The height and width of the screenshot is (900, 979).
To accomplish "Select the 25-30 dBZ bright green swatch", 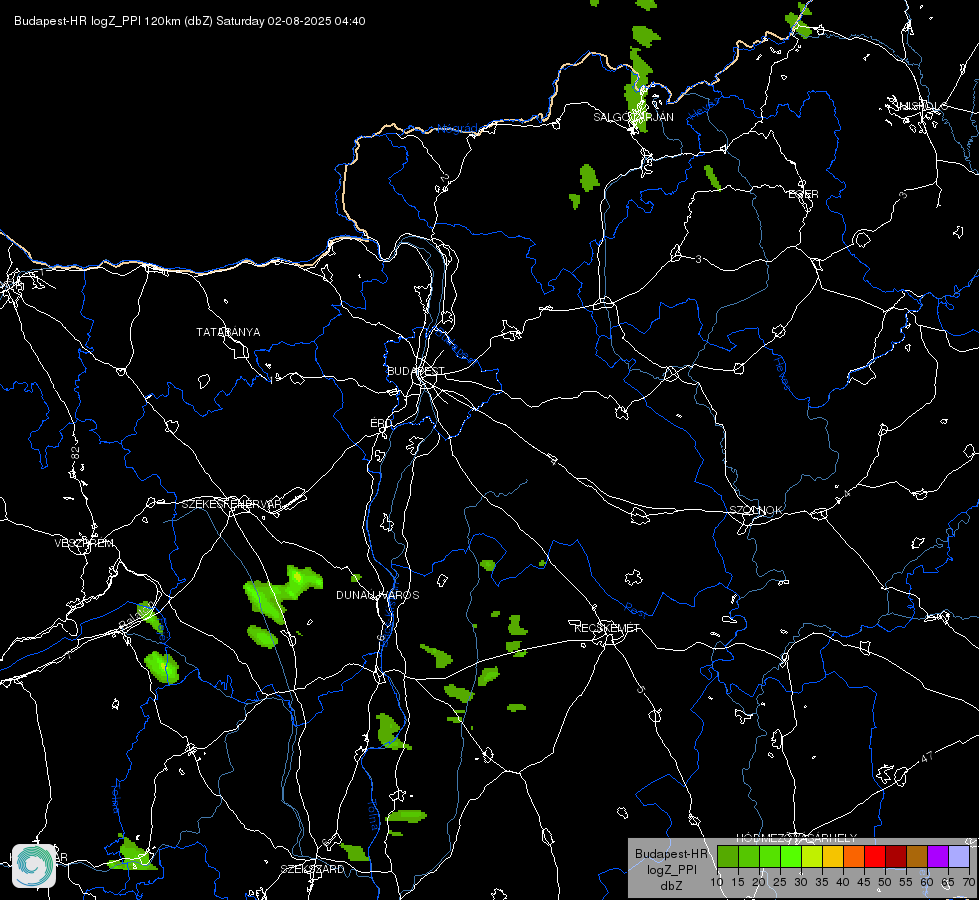I will click(791, 856).
